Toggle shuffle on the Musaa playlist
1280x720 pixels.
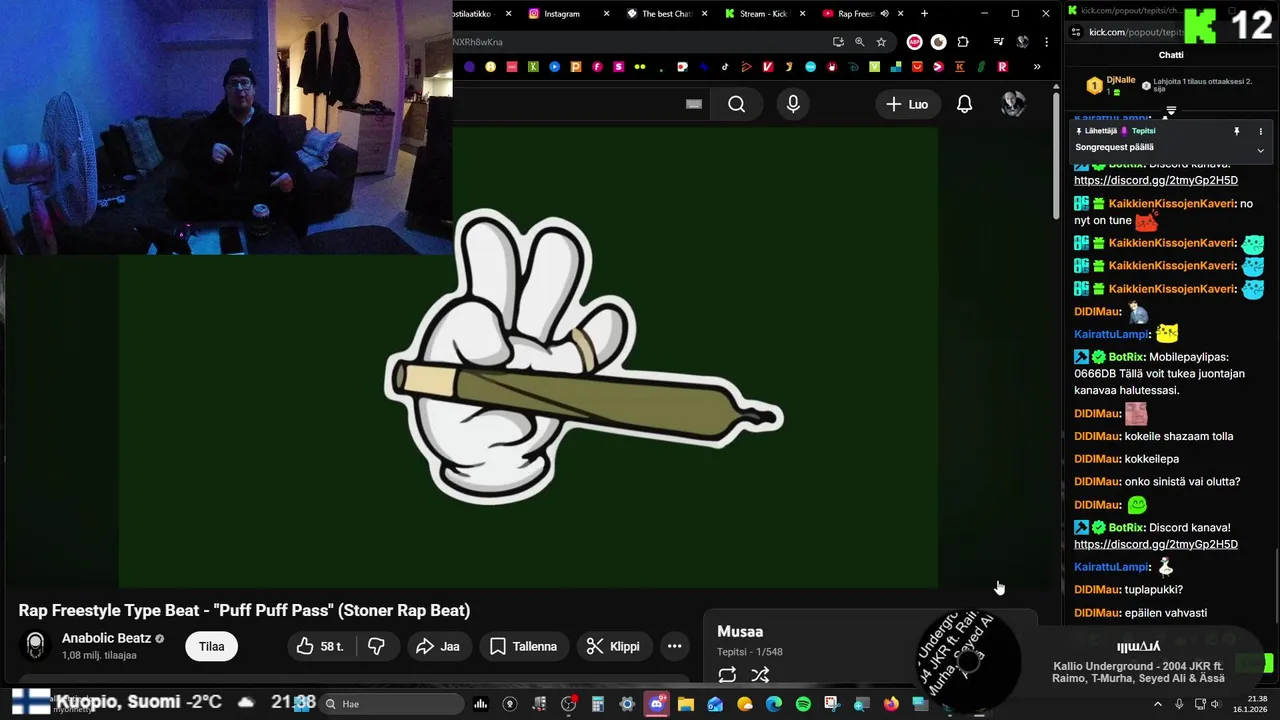(x=760, y=675)
